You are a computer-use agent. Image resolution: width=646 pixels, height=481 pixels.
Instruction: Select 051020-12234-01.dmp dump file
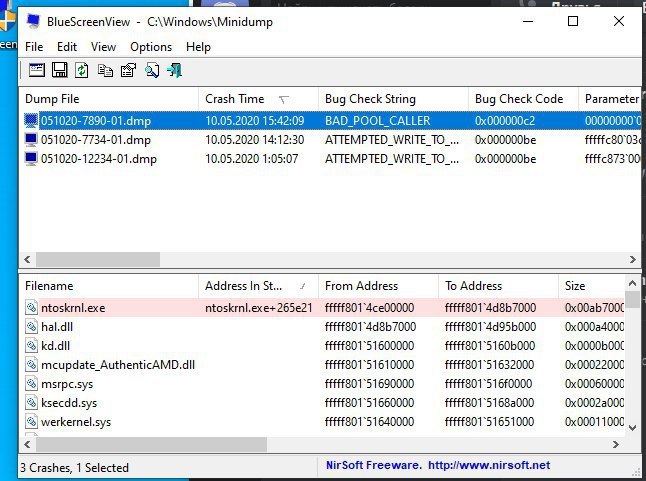coord(98,159)
